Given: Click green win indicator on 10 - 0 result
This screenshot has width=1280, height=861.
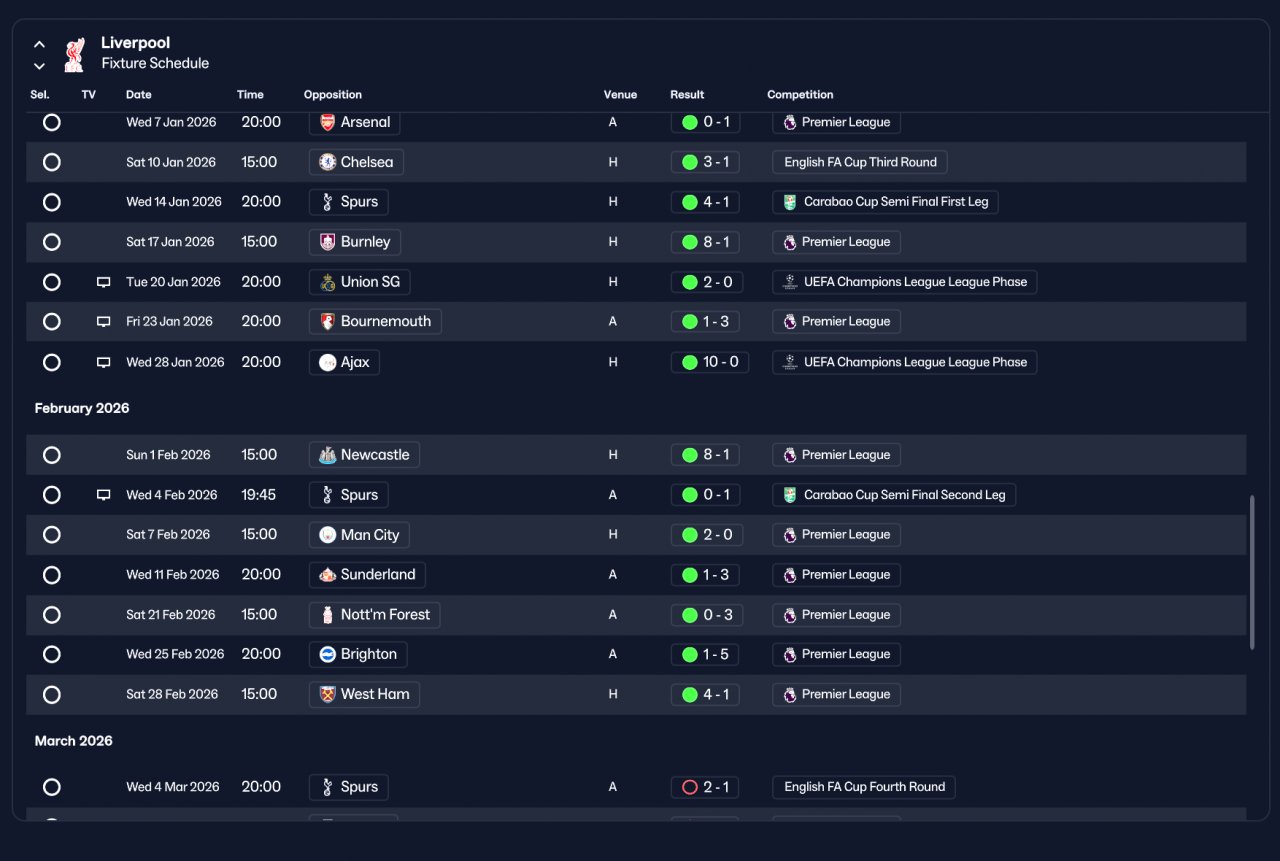Looking at the screenshot, I should tap(689, 362).
